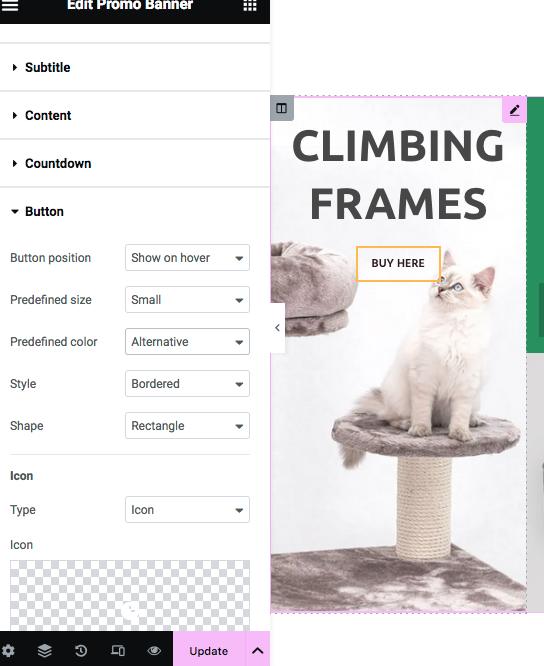Open responsive mode devices icon
The width and height of the screenshot is (544, 666).
(118, 651)
